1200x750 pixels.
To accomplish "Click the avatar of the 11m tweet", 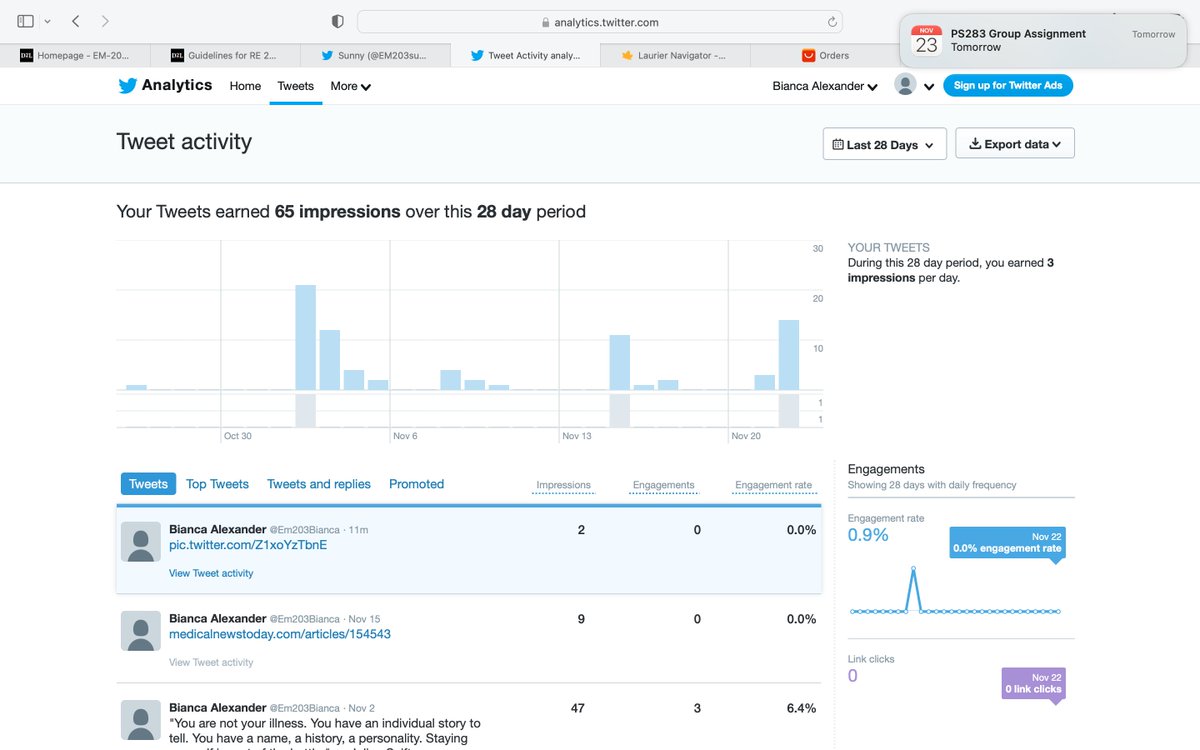I will tap(141, 542).
